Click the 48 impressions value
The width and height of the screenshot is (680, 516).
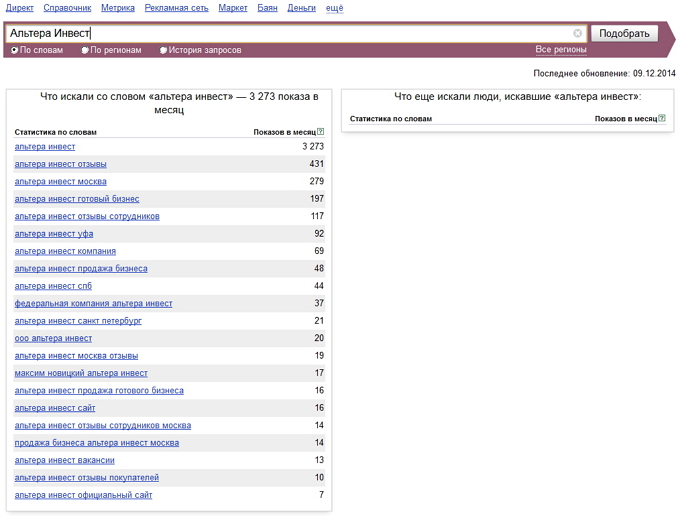pyautogui.click(x=319, y=268)
